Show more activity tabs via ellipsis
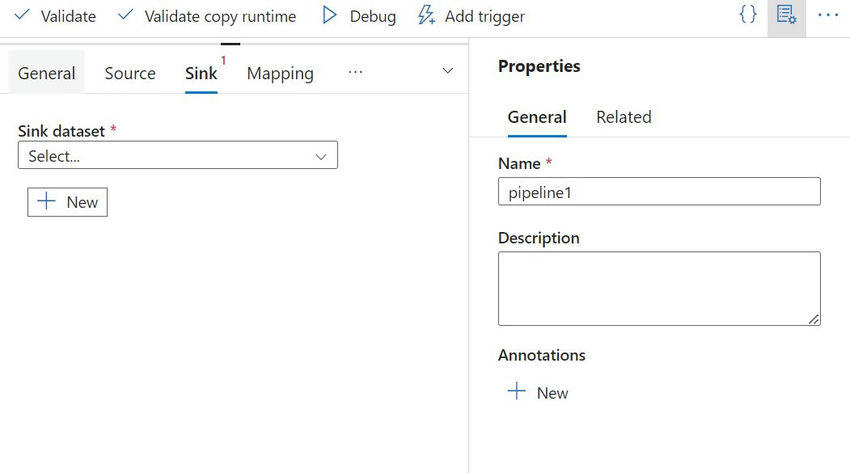 click(x=355, y=72)
